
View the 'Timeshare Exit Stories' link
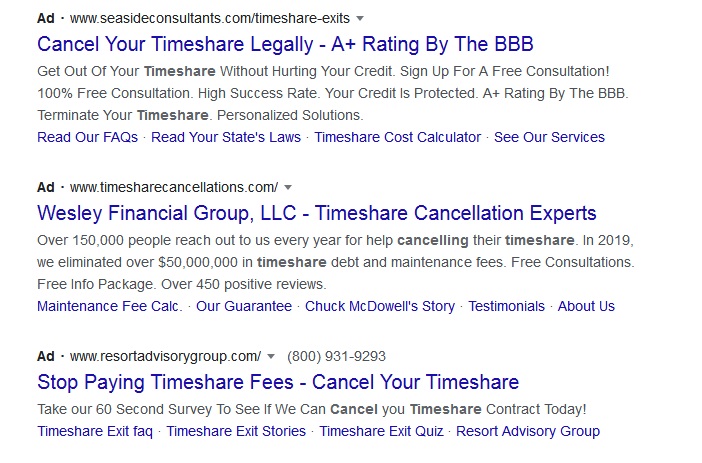click(x=236, y=431)
